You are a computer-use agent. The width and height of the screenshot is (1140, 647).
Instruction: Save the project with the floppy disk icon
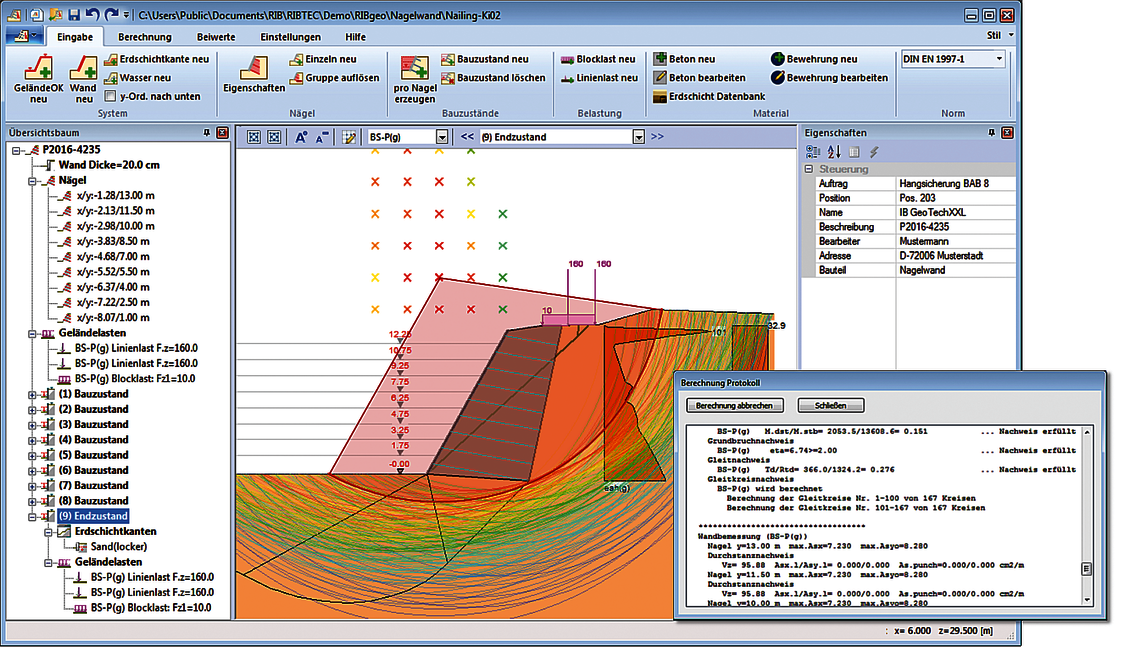(x=73, y=15)
